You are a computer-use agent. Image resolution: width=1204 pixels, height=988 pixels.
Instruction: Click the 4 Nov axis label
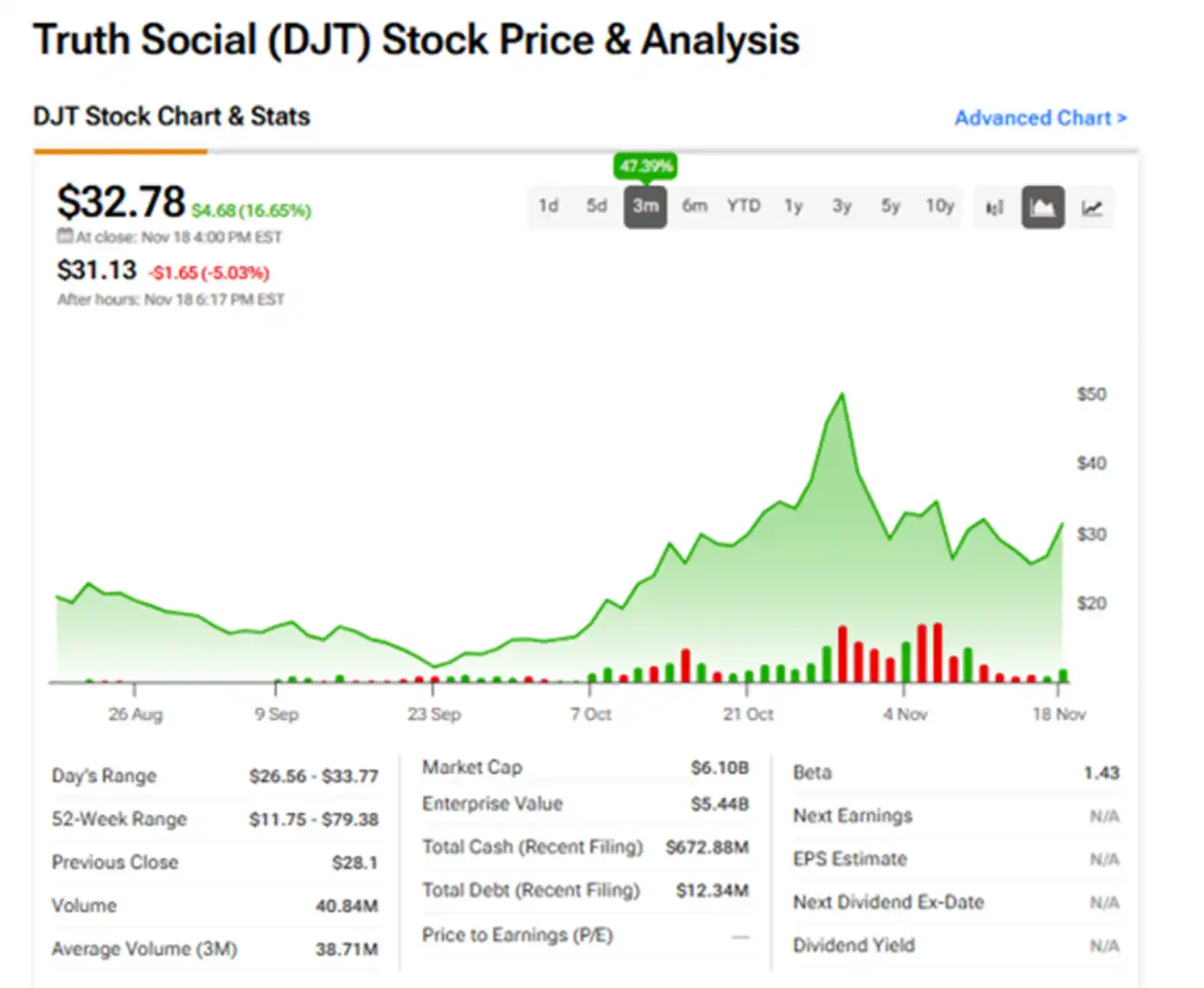click(x=905, y=714)
